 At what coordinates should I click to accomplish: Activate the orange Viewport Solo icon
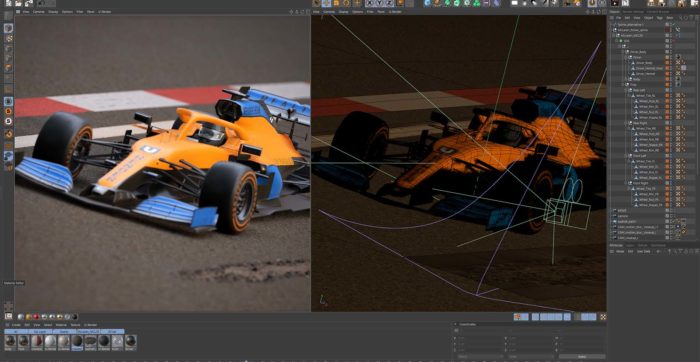click(8, 111)
